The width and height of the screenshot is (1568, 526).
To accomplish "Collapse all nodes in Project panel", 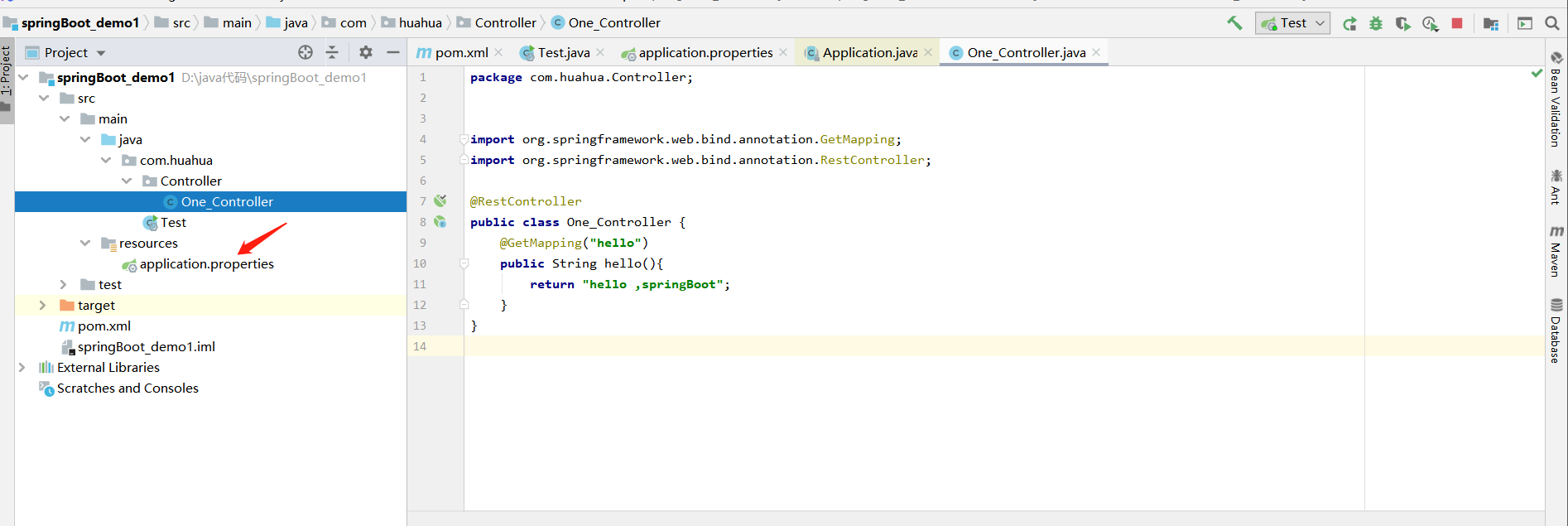I will click(x=332, y=52).
